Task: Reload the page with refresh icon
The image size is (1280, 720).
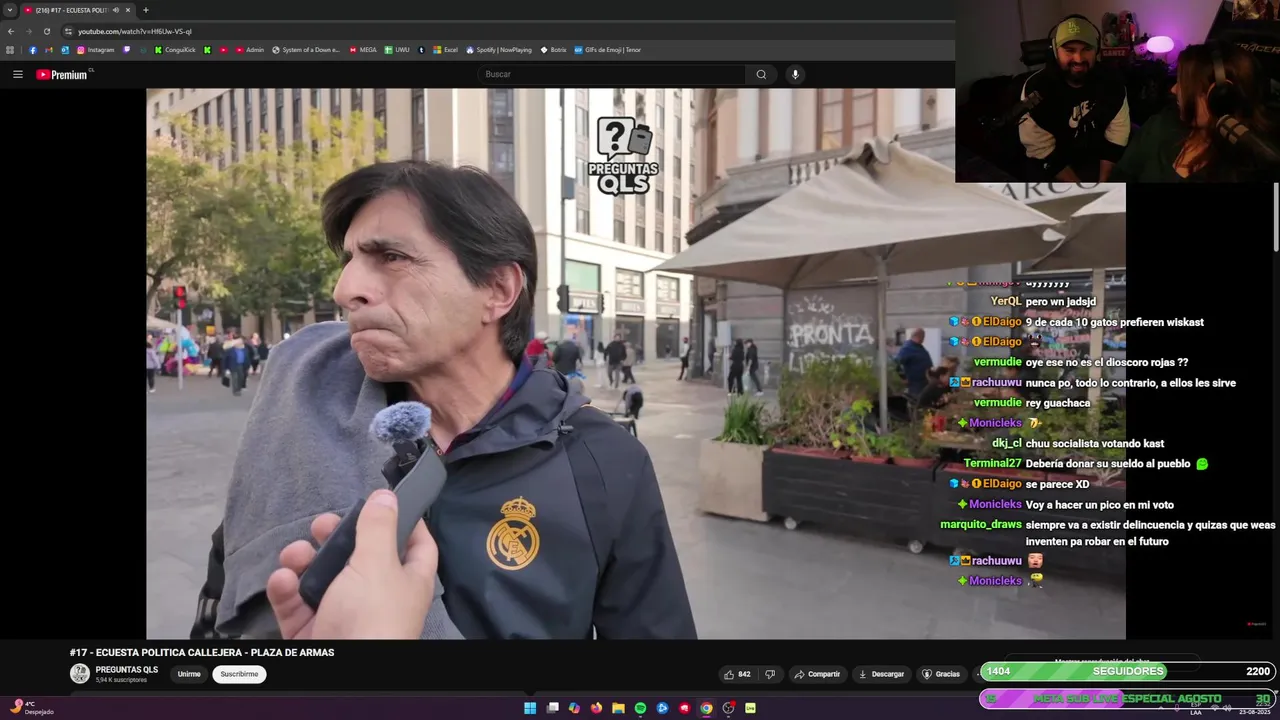Action: pyautogui.click(x=46, y=31)
